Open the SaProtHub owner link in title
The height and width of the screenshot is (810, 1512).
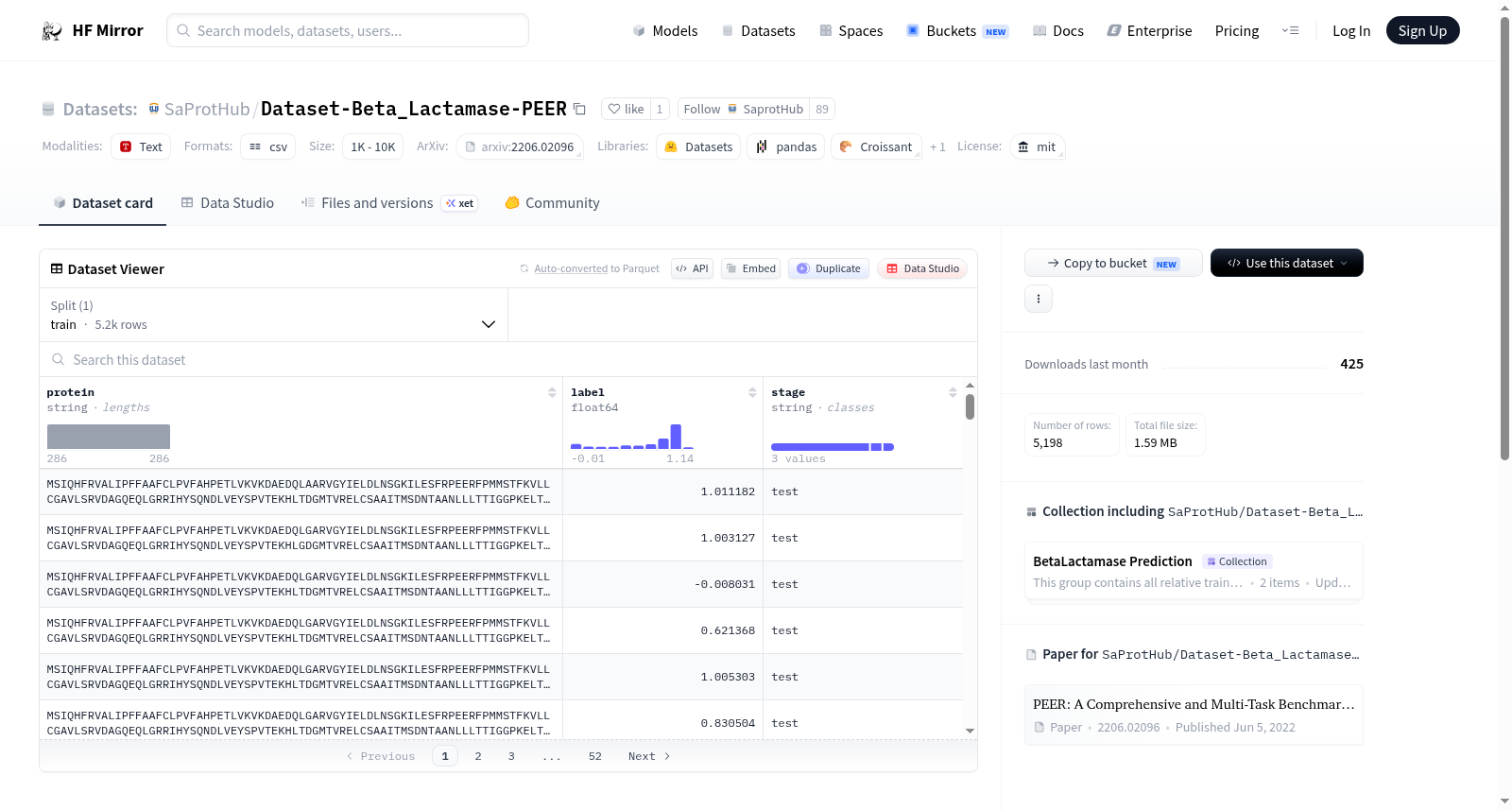coord(207,110)
